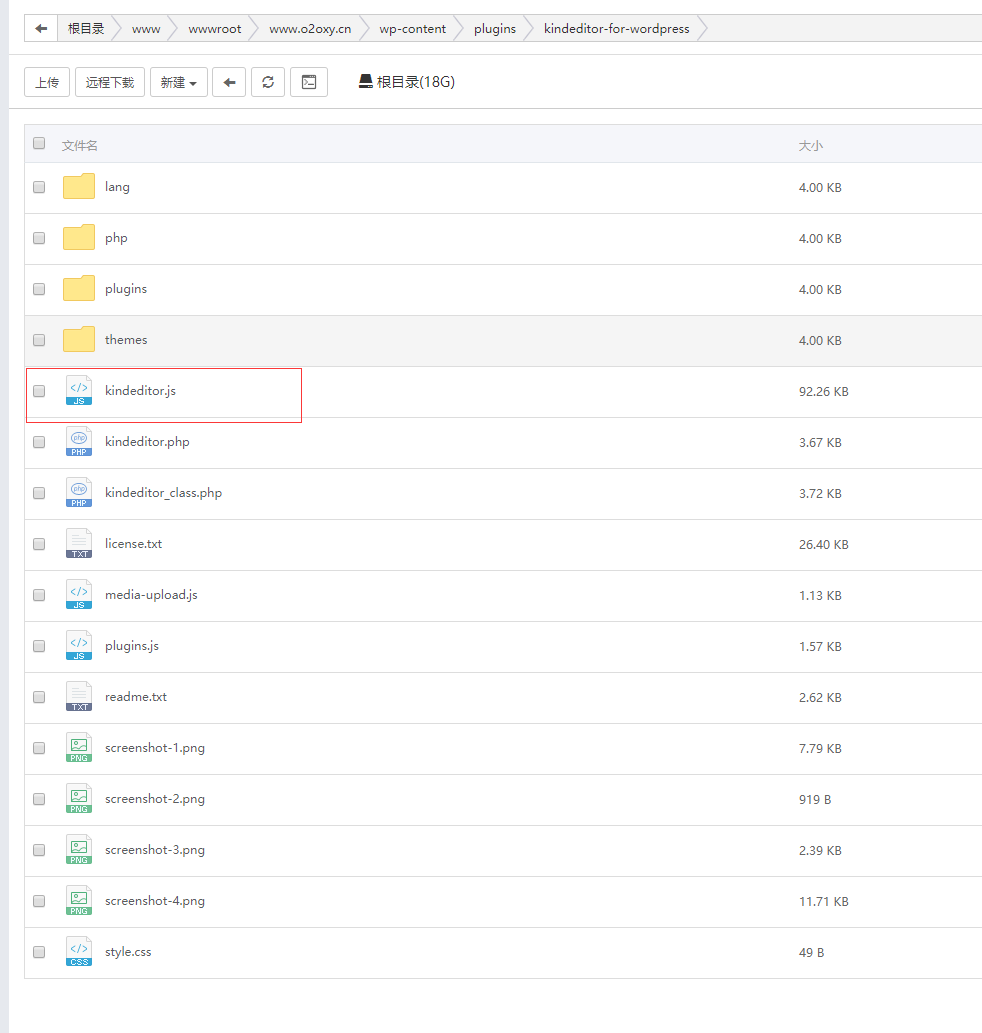The width and height of the screenshot is (982, 1033).
Task: Open the themes folder name
Action: (126, 340)
